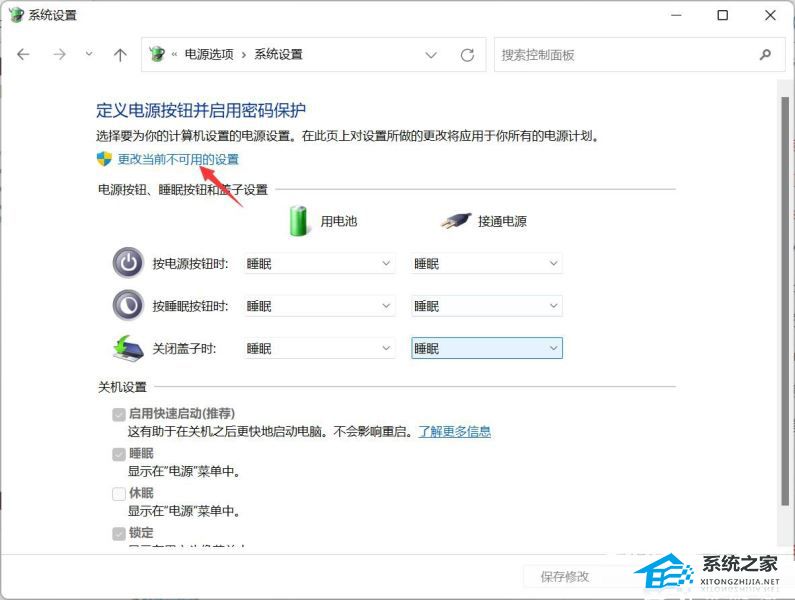Viewport: 795px width, 600px height.
Task: Click 更改当前不可用的设置 link
Action: coord(178,159)
